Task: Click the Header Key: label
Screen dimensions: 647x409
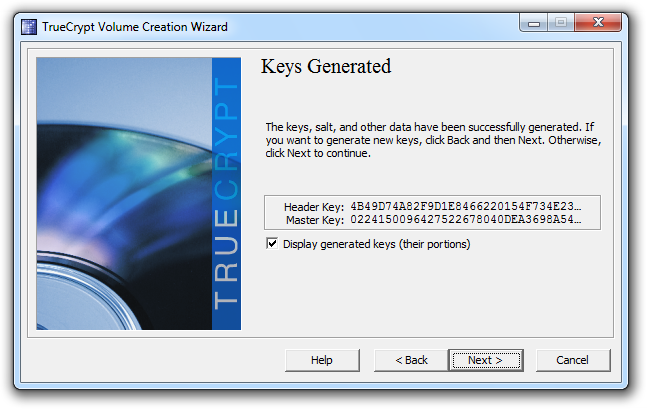Action: pyautogui.click(x=314, y=207)
